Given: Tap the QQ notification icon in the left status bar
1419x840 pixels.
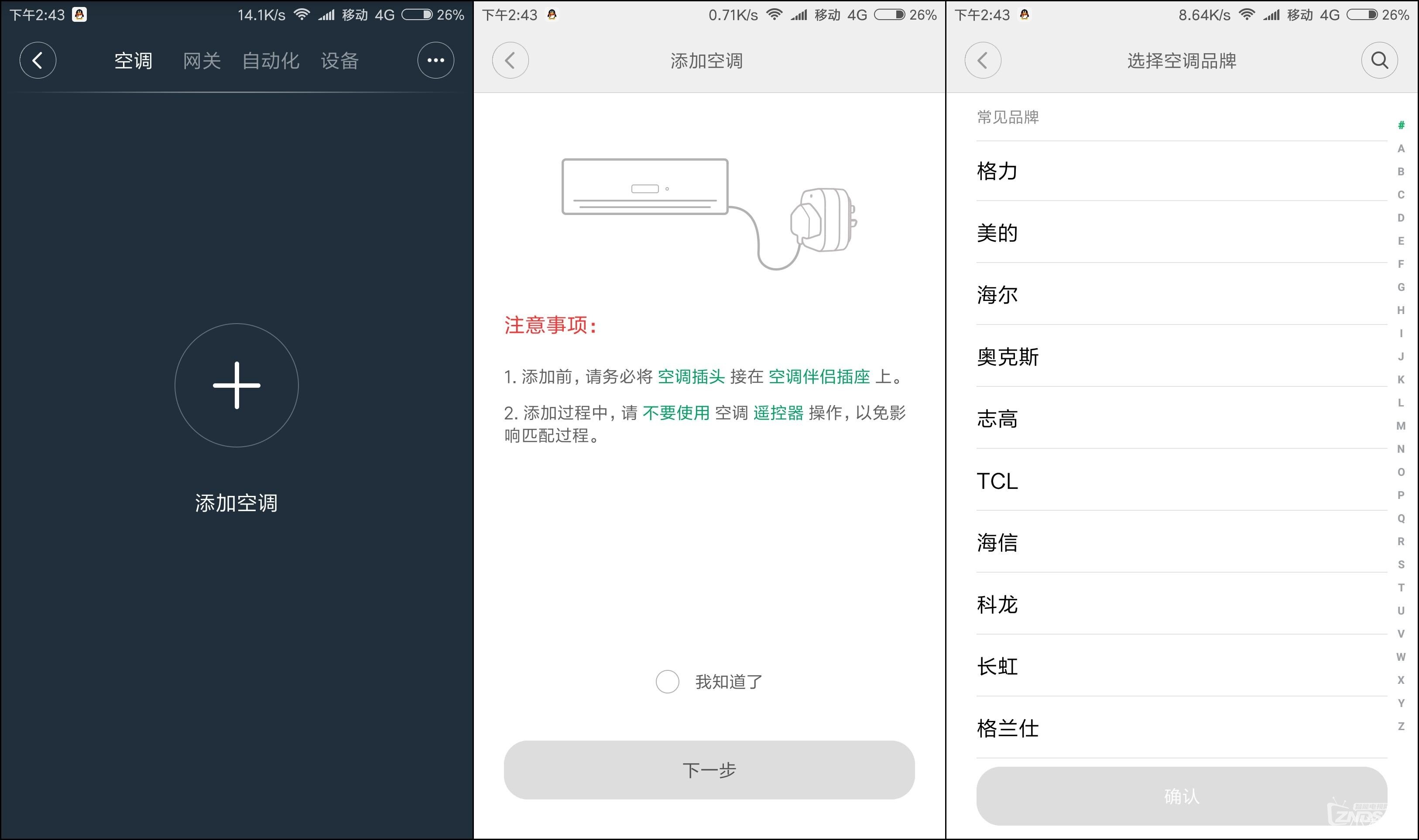Looking at the screenshot, I should [79, 15].
